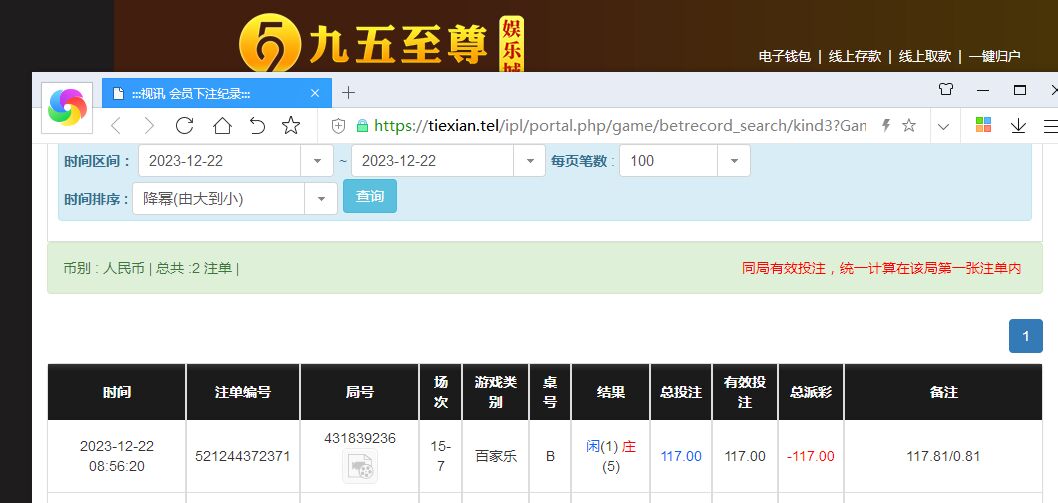Click the 游戏类别 column header
1058x503 pixels.
(495, 392)
